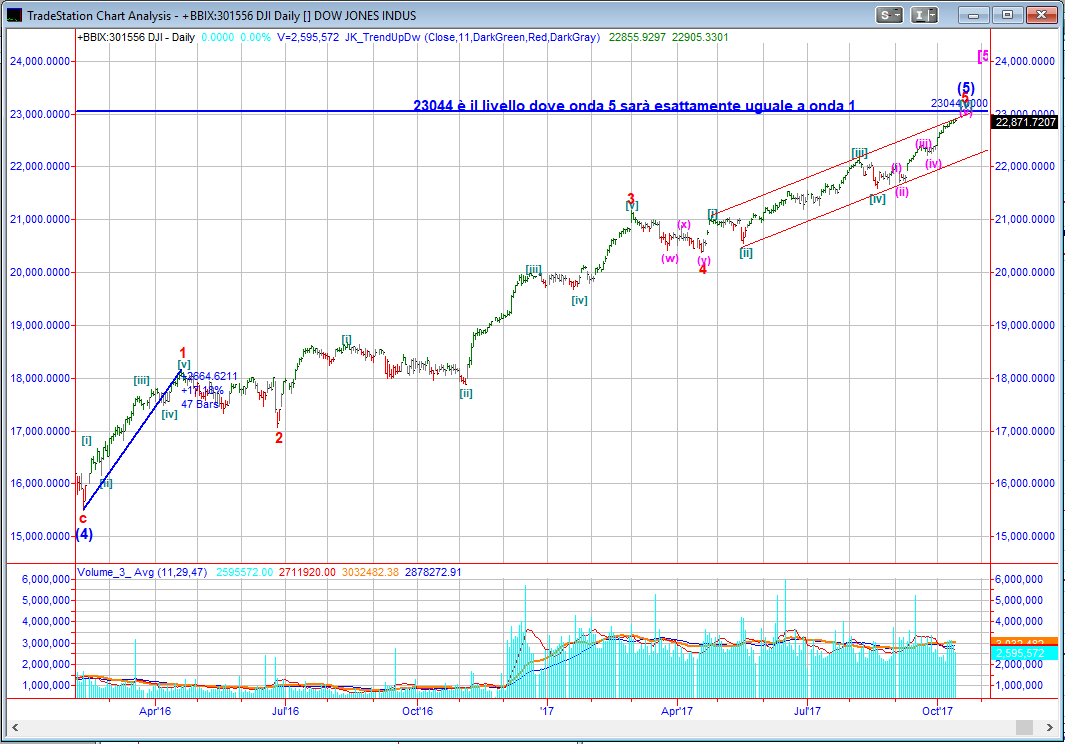Minimize the Chart Analysis window
Image resolution: width=1065 pixels, height=744 pixels.
pyautogui.click(x=973, y=15)
